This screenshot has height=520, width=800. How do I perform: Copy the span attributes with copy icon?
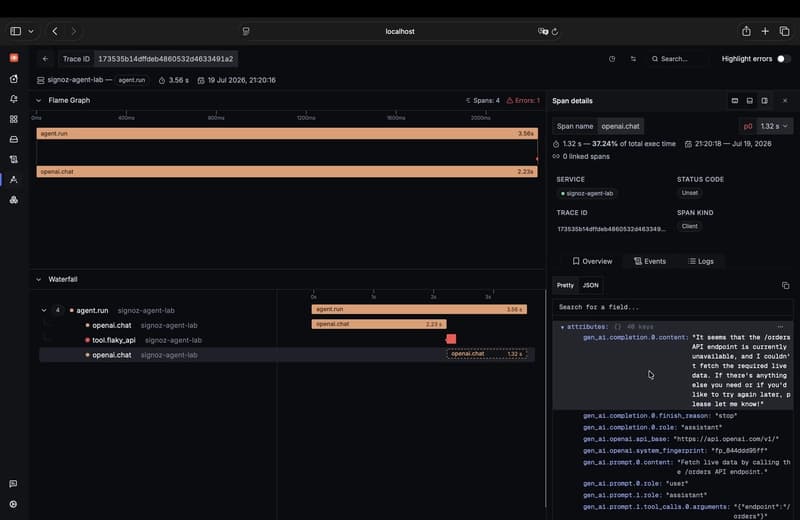click(786, 285)
